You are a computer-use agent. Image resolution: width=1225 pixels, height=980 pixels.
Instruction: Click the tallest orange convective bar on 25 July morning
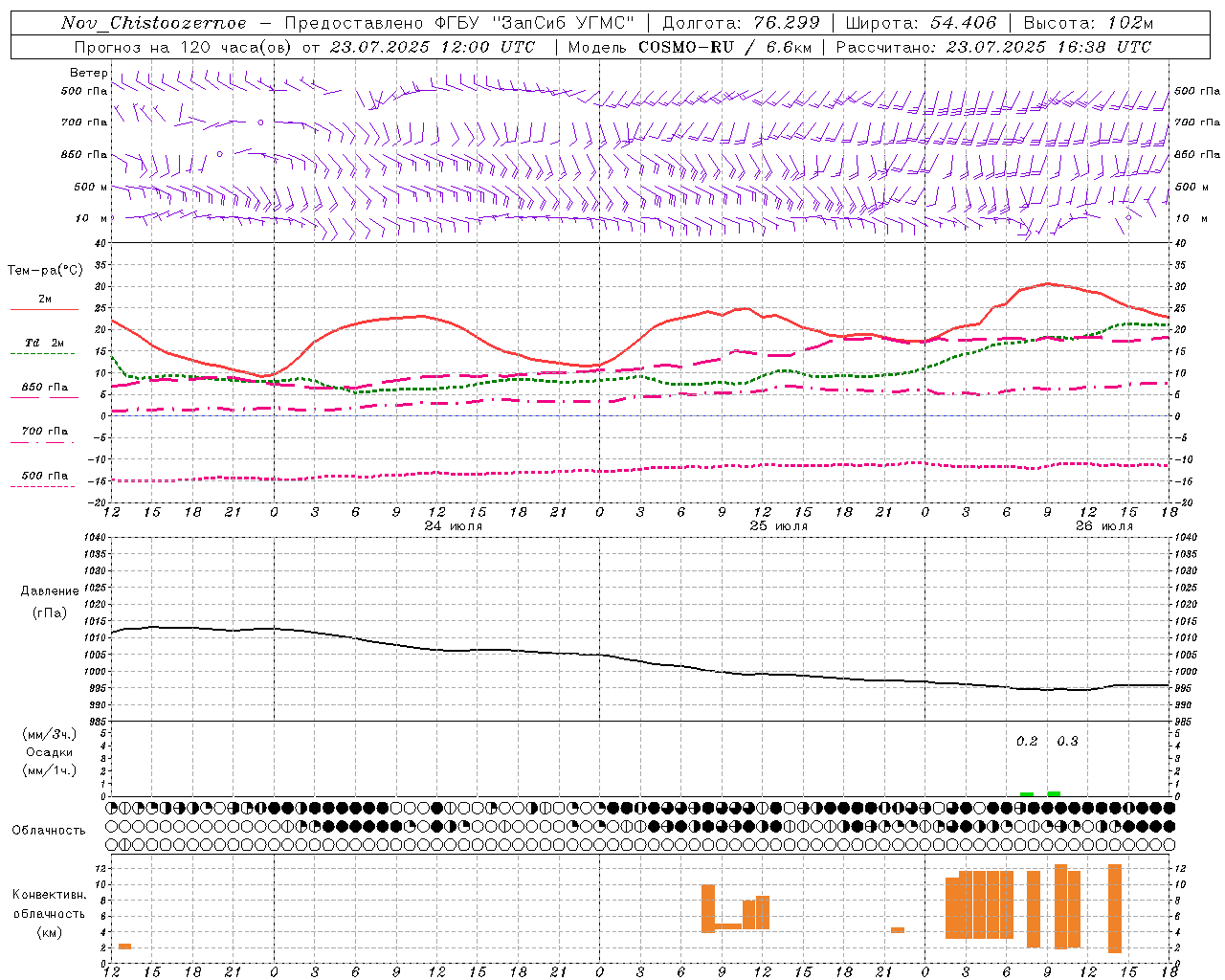(x=708, y=908)
